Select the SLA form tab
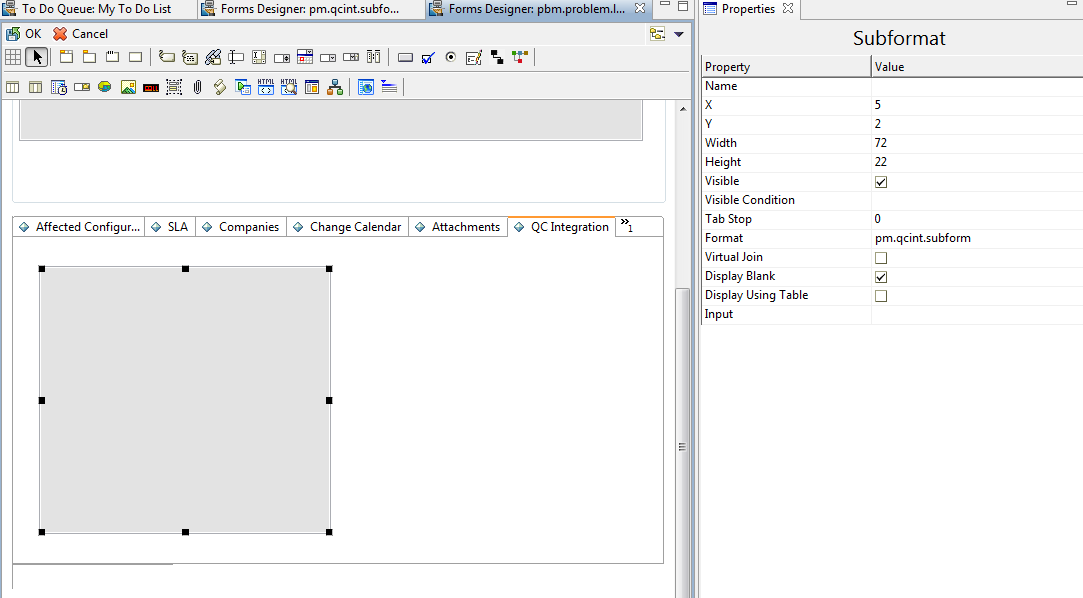Viewport: 1083px width, 598px height. coord(170,226)
